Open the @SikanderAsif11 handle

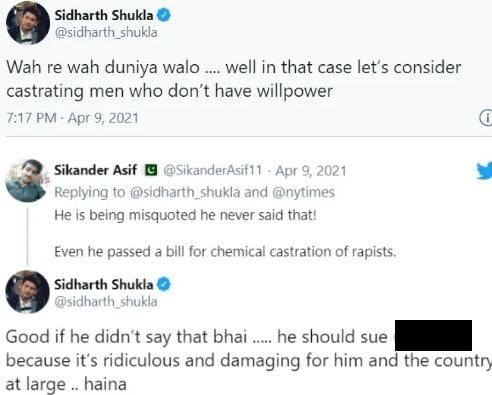213,170
